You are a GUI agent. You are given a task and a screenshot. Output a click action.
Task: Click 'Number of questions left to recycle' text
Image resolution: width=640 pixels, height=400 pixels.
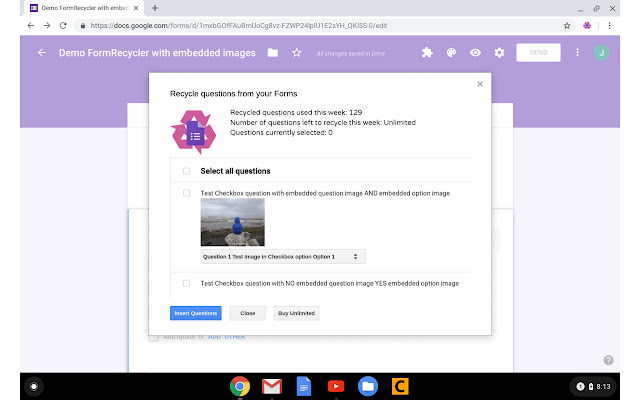coord(323,122)
